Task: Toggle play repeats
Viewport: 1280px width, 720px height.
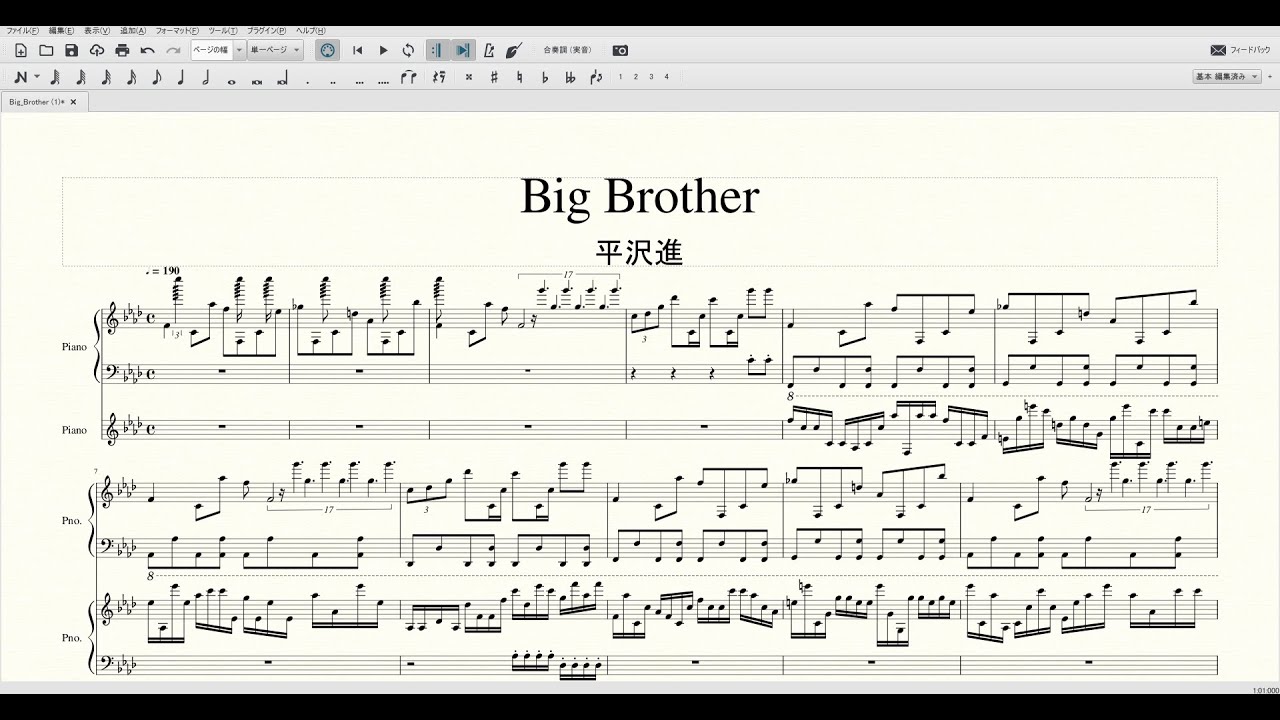Action: [x=437, y=50]
